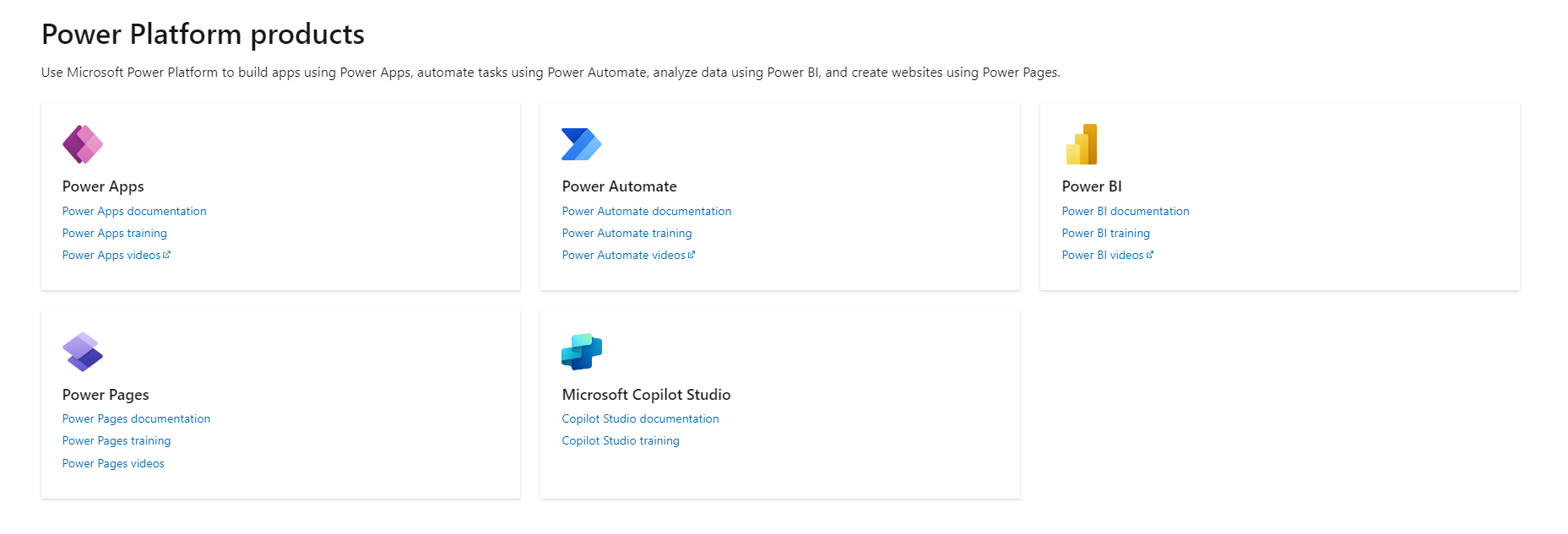This screenshot has height=534, width=1568.
Task: Open Power Pages training
Action: [x=116, y=440]
